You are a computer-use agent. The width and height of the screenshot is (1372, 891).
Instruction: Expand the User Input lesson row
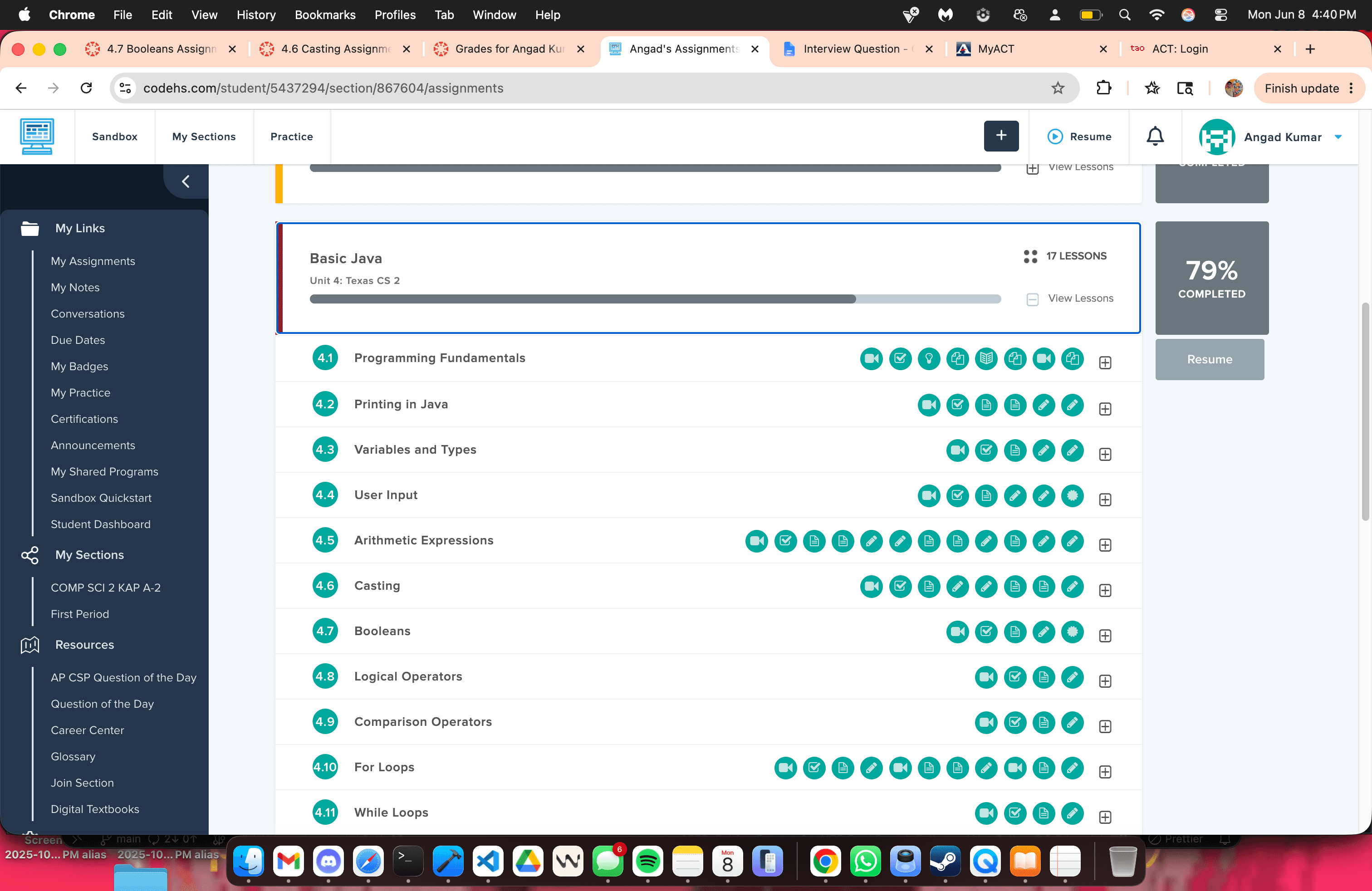(x=1104, y=499)
